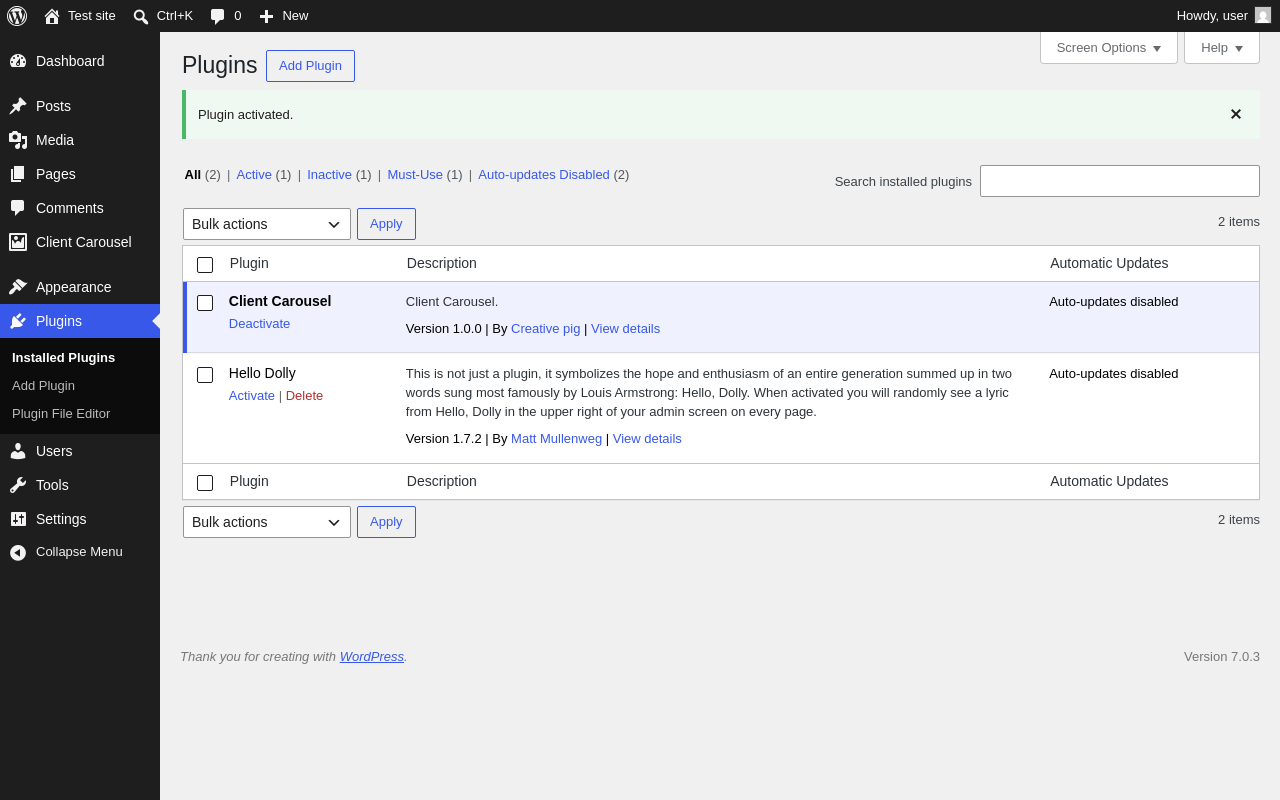Go to the Posts menu
This screenshot has height=800, width=1280.
point(80,106)
